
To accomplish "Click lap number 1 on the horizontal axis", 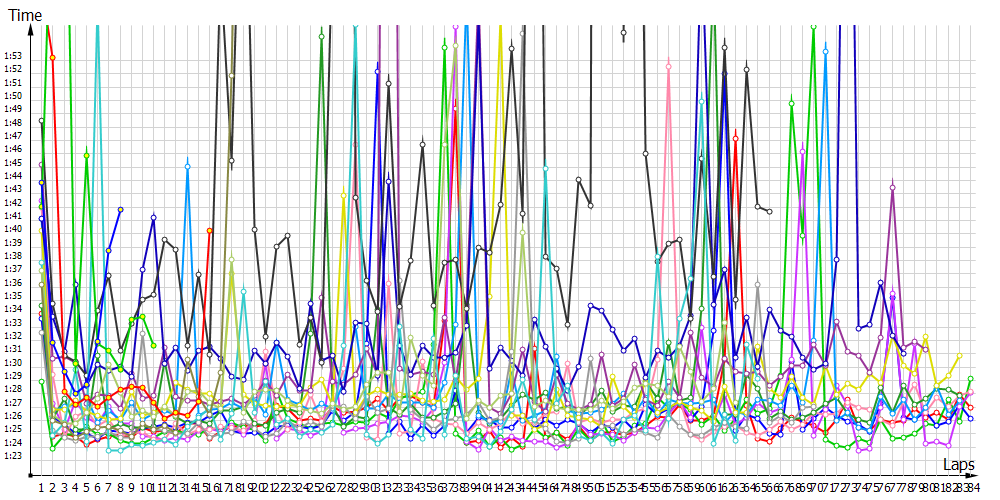I will point(41,487).
